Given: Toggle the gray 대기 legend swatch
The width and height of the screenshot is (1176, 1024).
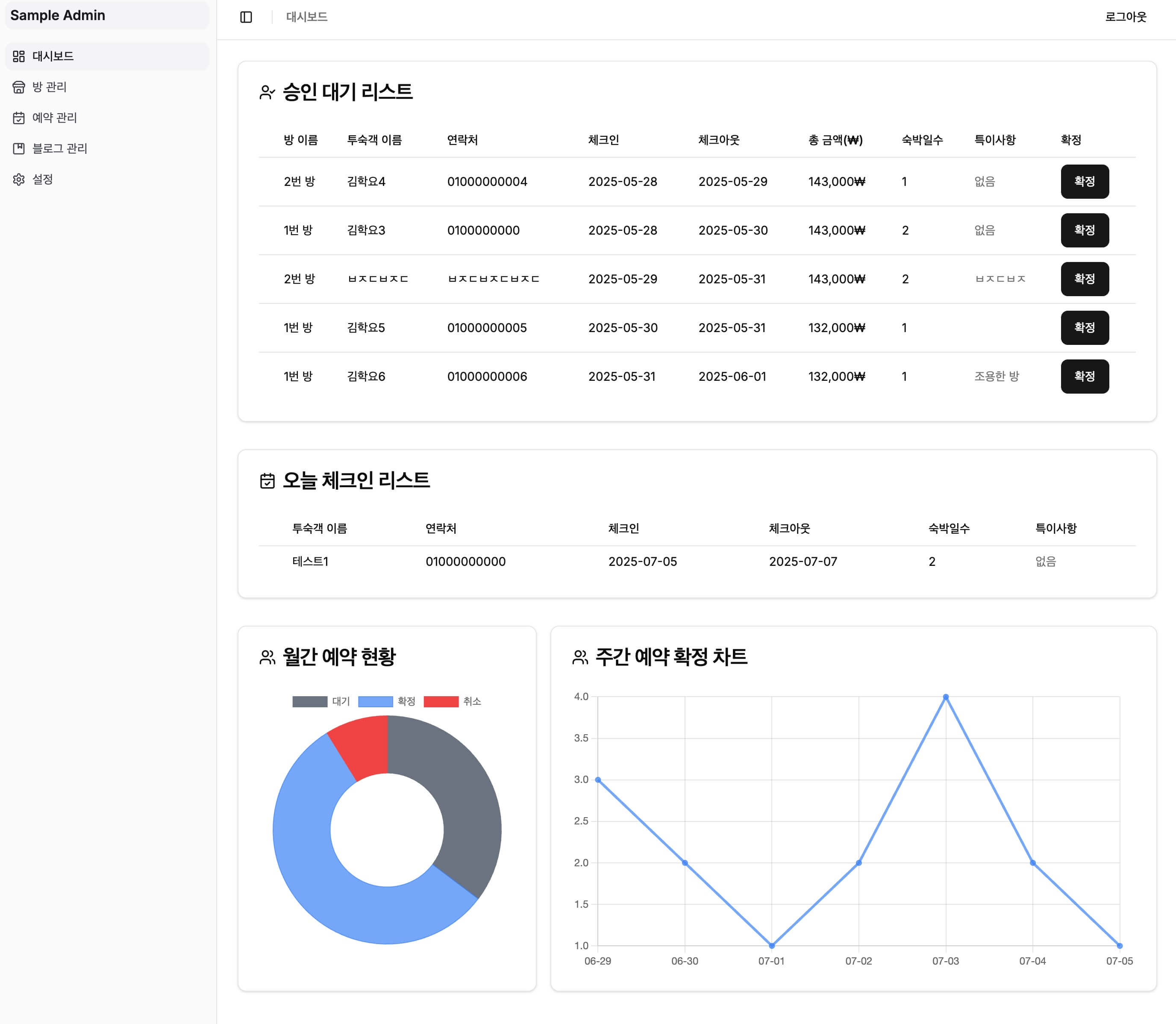Looking at the screenshot, I should coord(310,702).
